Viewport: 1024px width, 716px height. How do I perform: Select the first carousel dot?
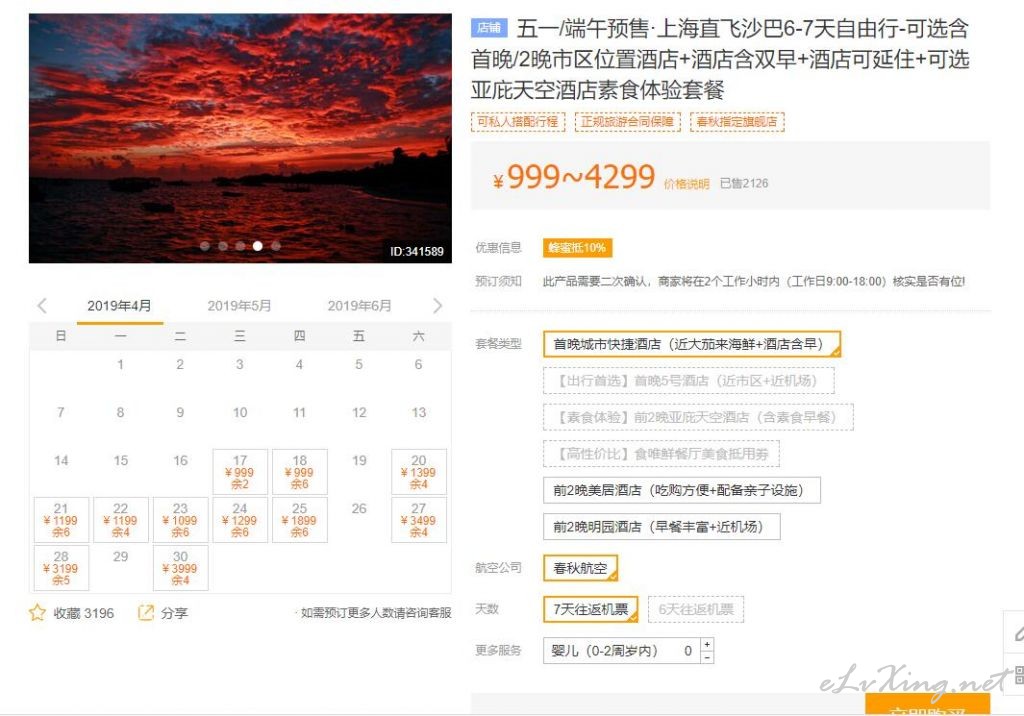click(205, 246)
